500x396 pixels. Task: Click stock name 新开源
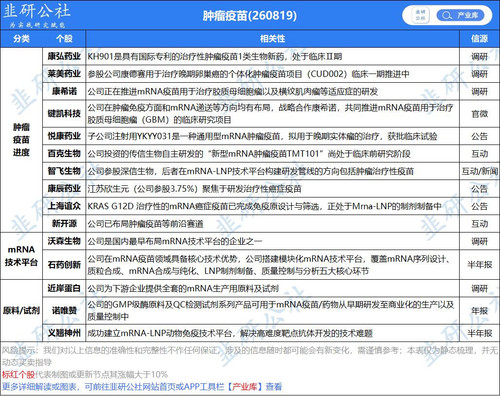click(64, 223)
